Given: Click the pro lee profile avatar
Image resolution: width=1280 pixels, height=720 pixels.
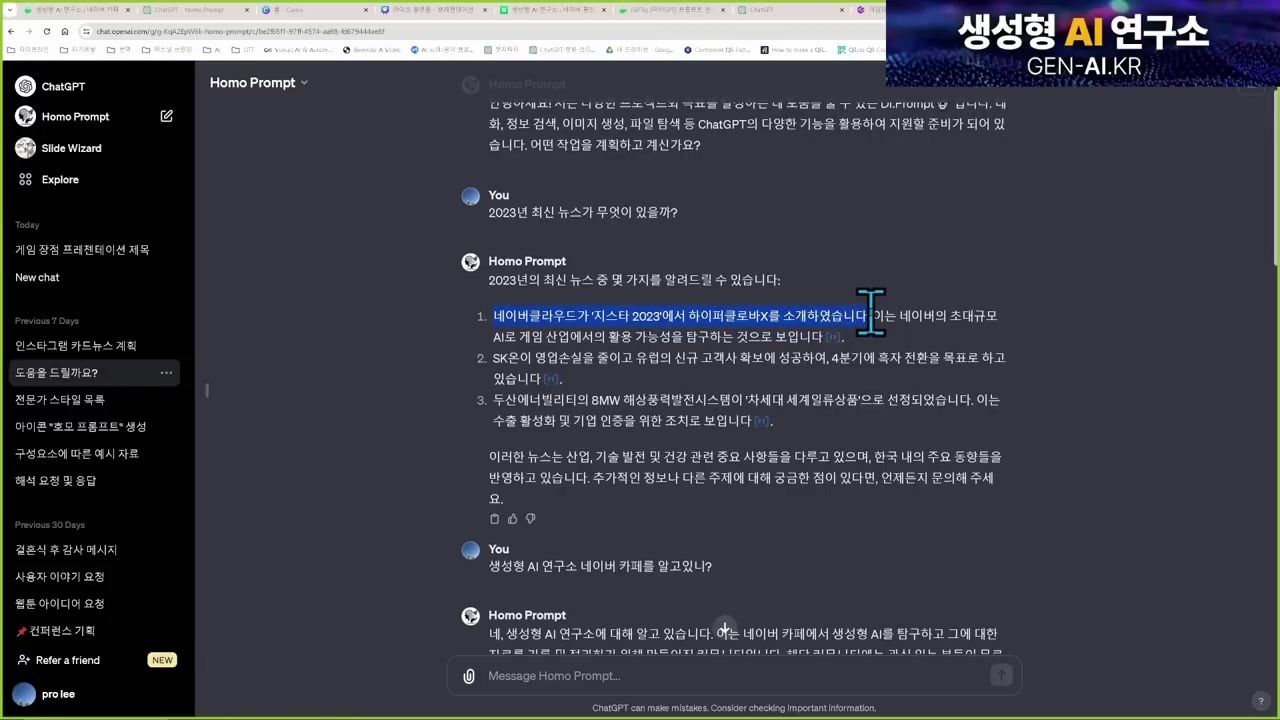Looking at the screenshot, I should (x=24, y=694).
